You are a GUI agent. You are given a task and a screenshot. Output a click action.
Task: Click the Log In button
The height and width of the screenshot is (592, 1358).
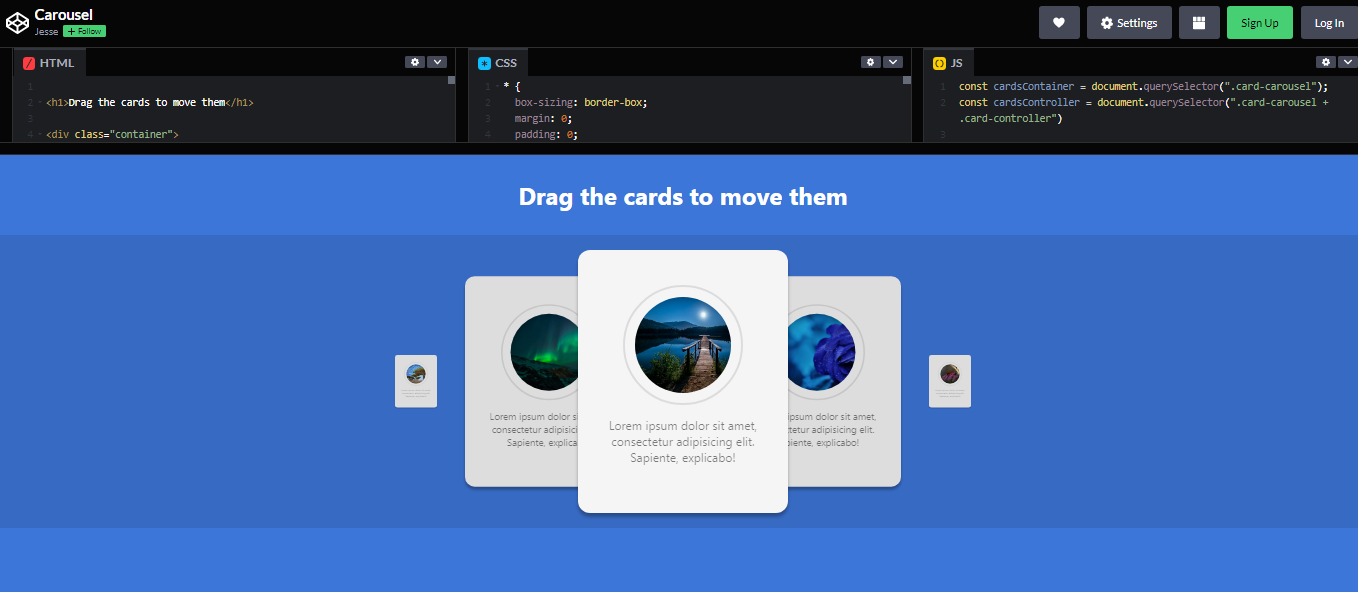tap(1328, 22)
